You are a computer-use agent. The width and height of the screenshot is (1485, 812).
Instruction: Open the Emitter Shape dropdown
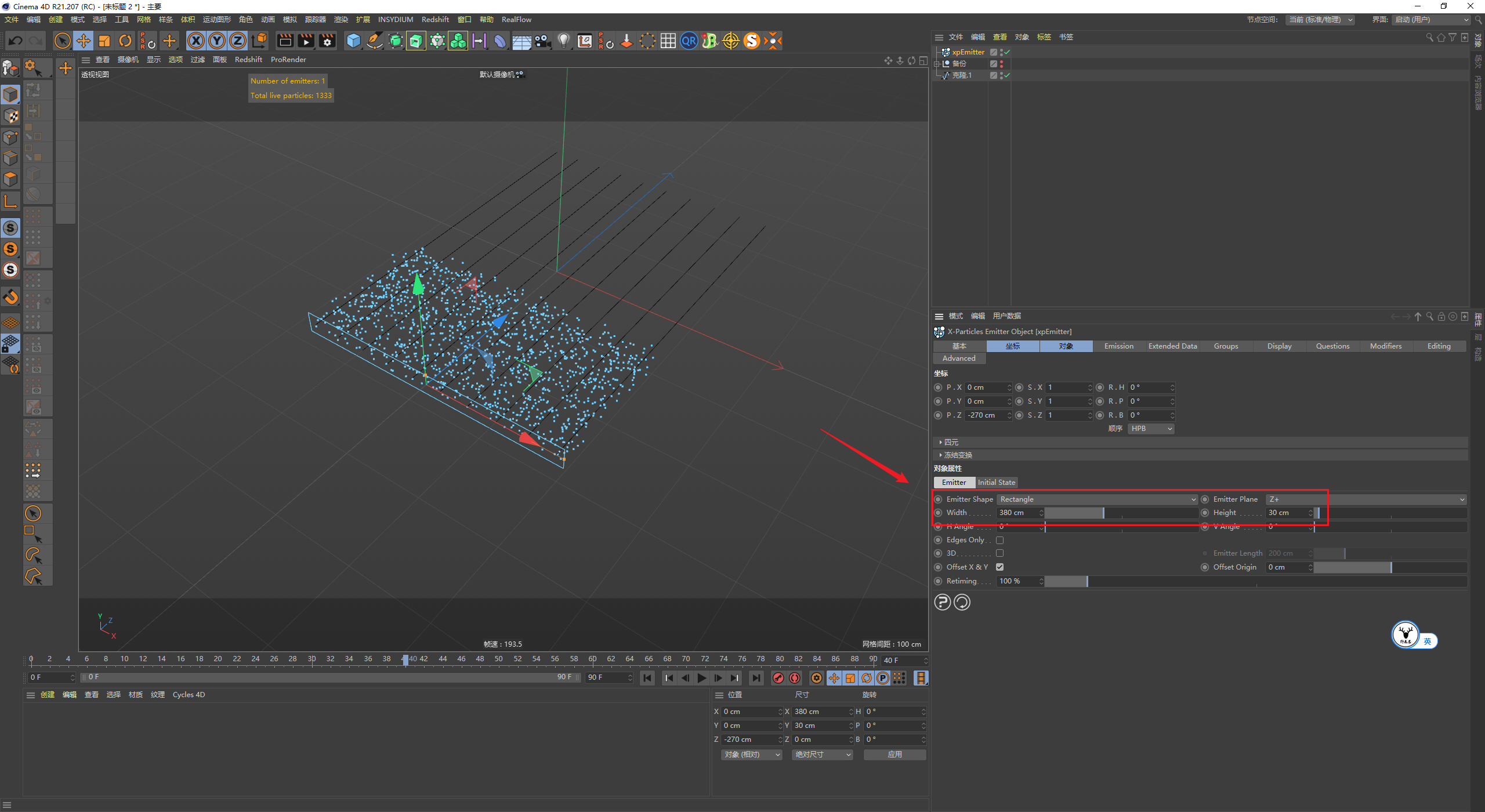click(x=1097, y=499)
